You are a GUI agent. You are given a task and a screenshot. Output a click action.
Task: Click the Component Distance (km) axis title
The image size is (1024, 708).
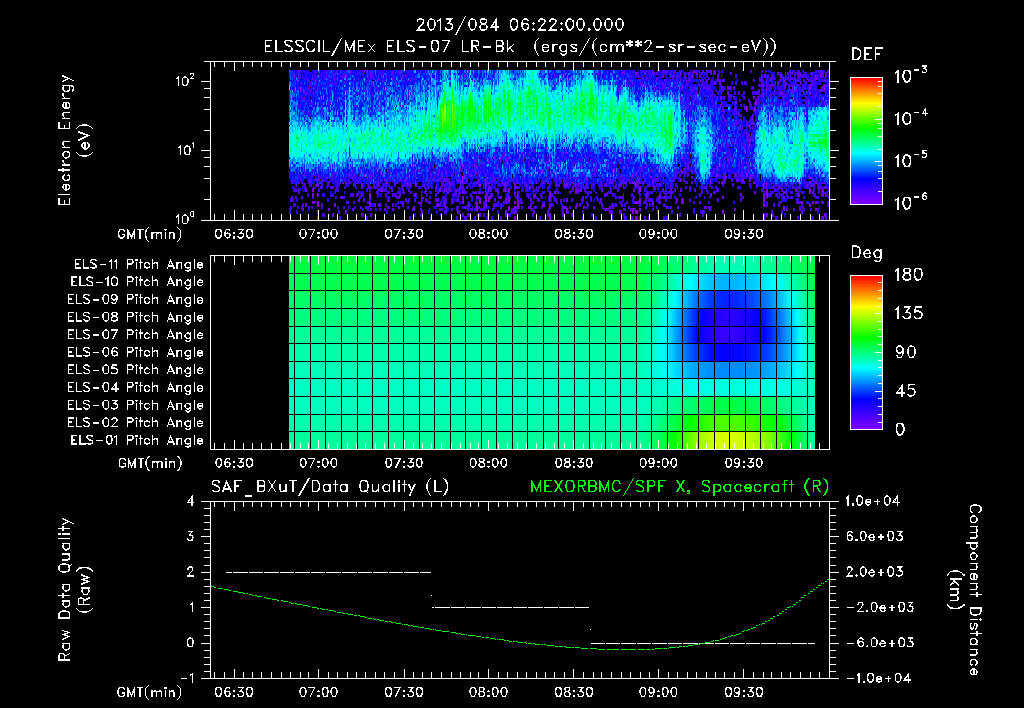point(965,590)
